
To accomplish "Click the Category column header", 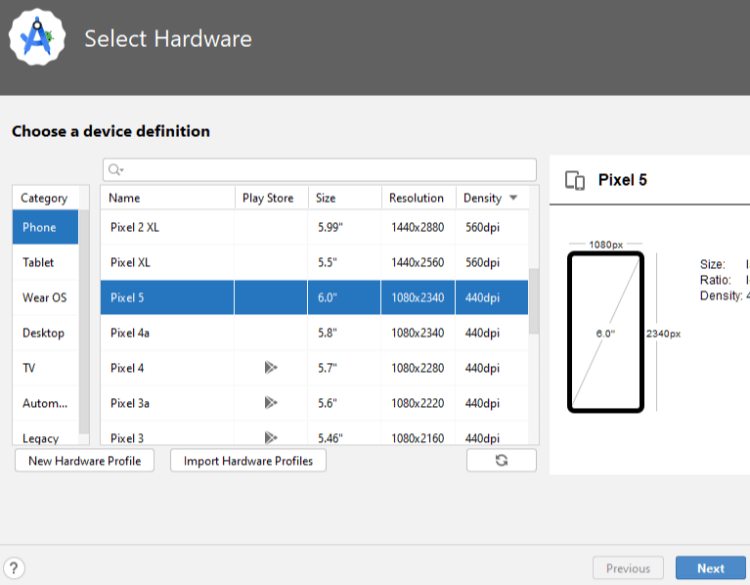I will click(x=44, y=198).
